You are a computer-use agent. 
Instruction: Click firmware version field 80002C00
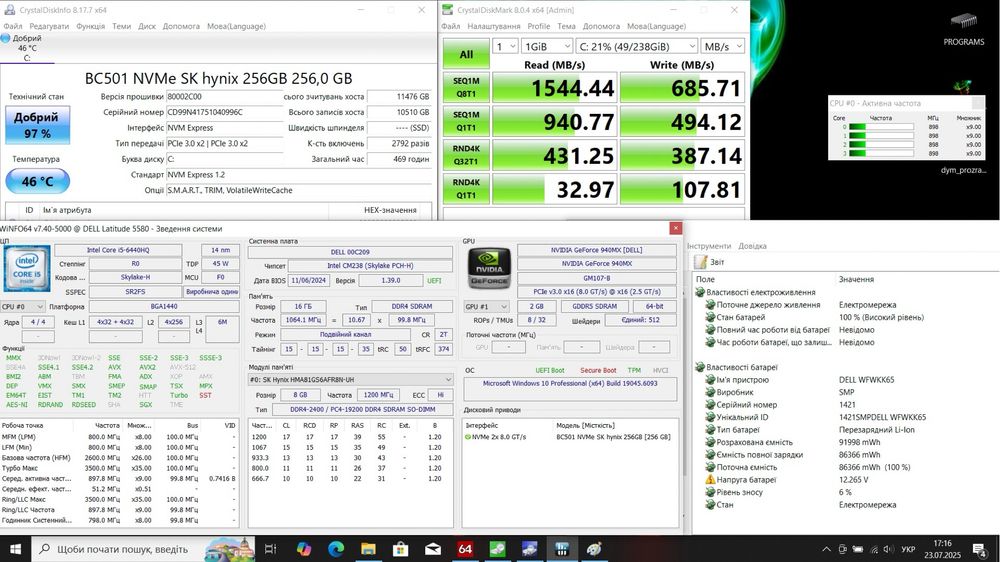[224, 96]
